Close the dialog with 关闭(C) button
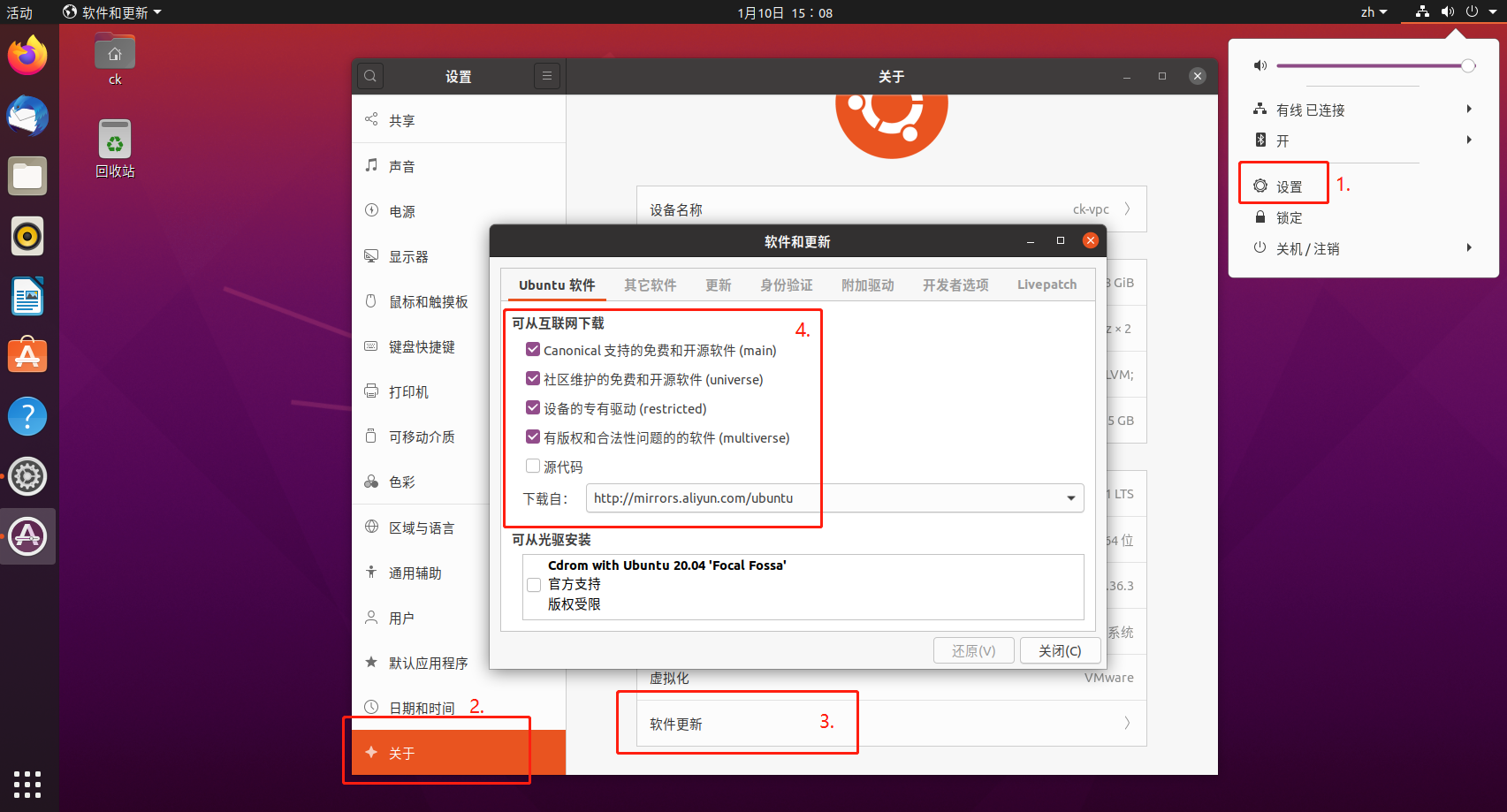The image size is (1507, 812). [1060, 650]
